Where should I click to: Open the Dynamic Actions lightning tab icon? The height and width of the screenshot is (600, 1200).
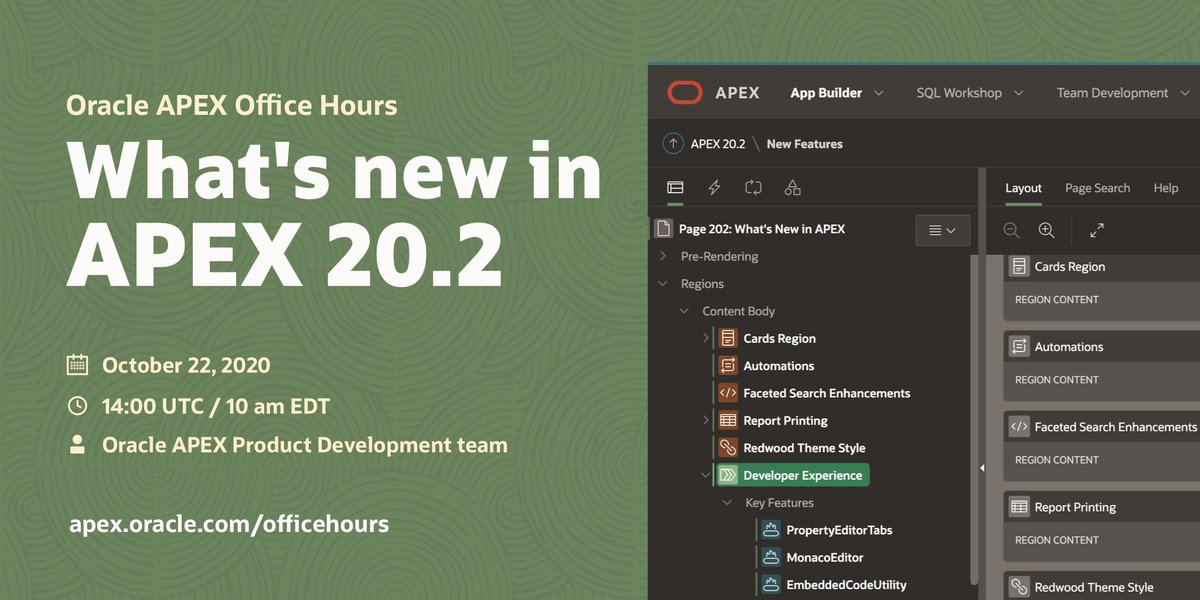714,187
